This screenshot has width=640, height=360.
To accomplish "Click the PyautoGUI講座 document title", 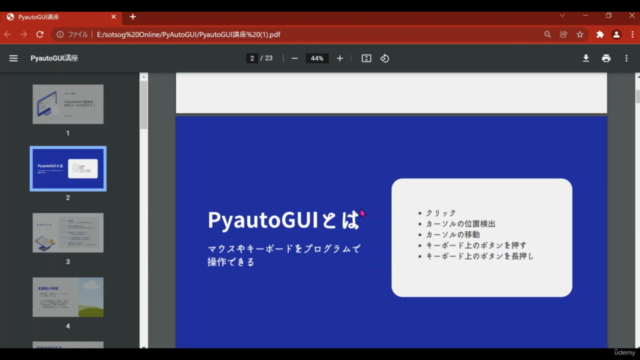I will [x=54, y=58].
